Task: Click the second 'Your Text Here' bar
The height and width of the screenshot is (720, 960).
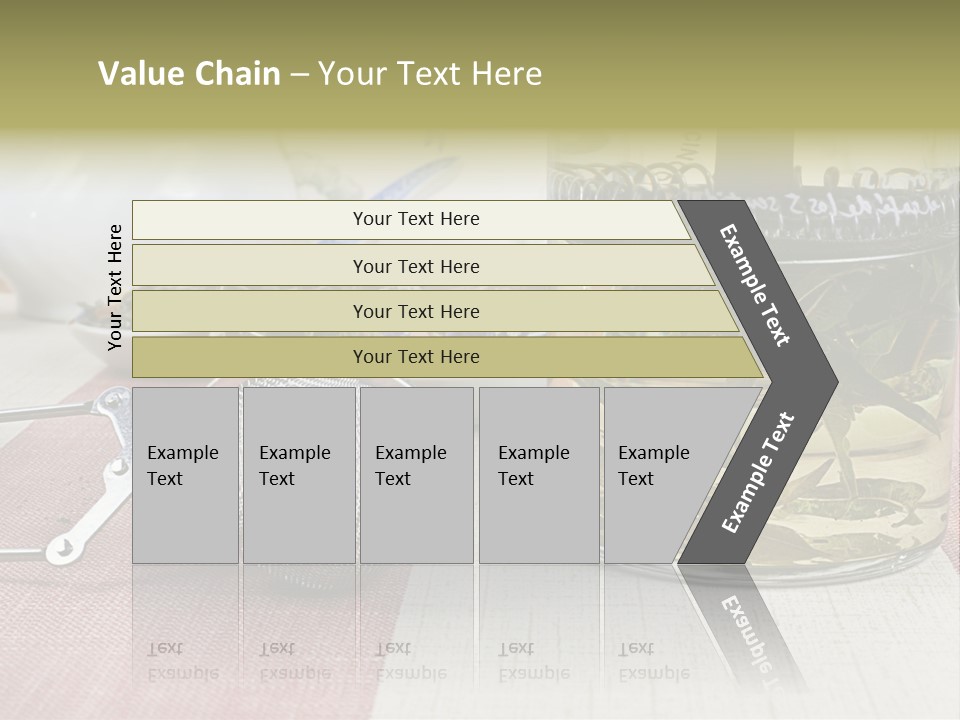Action: tap(422, 266)
